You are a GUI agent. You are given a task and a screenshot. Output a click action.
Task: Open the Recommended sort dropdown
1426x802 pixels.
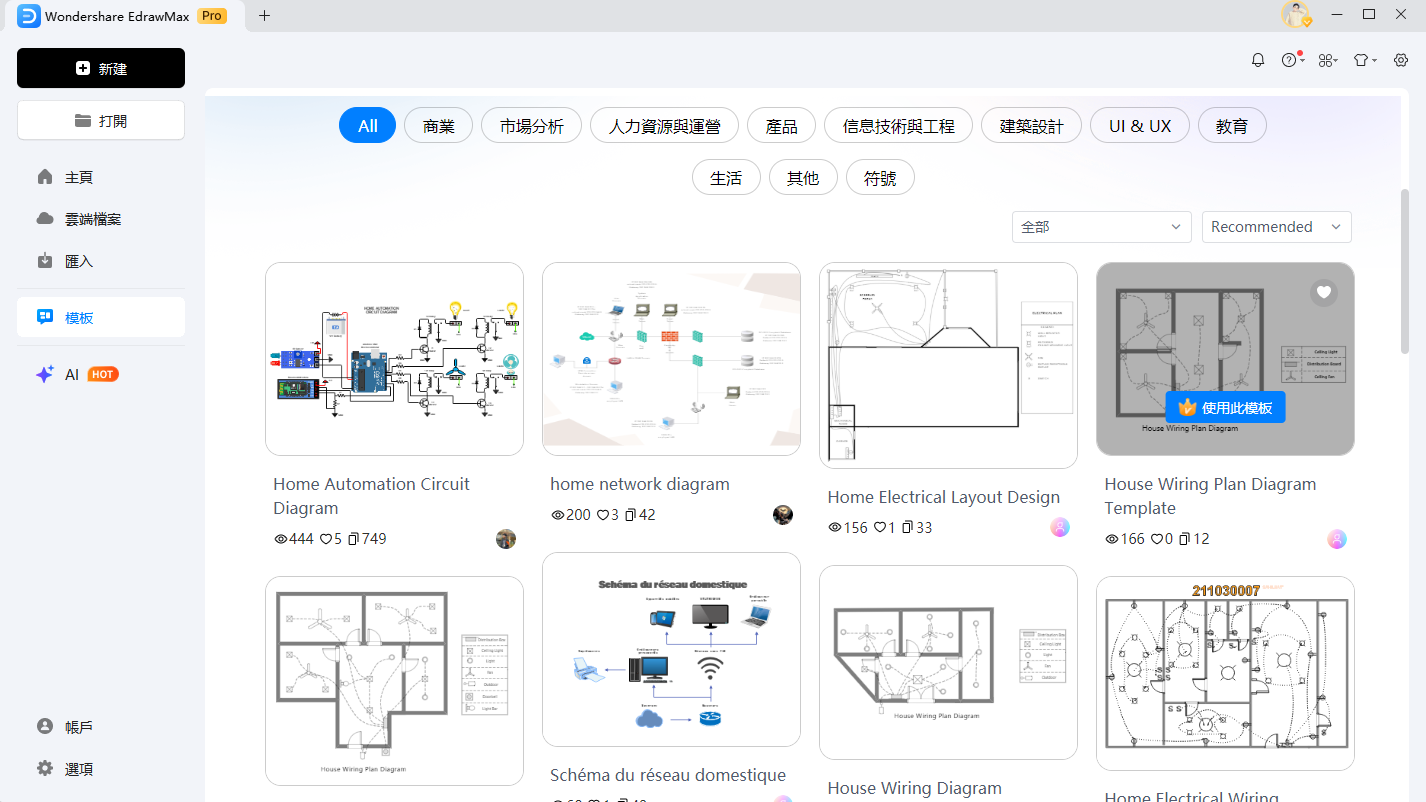[1276, 227]
